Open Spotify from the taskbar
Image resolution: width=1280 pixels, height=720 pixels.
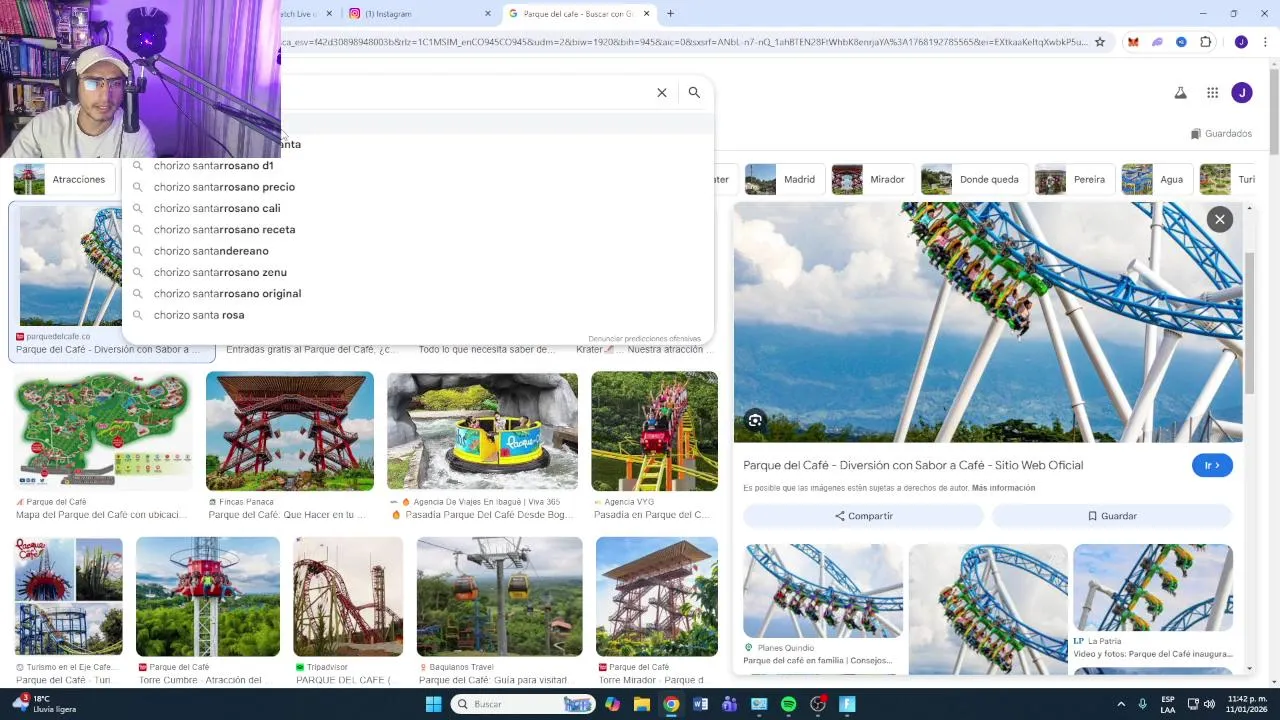click(788, 704)
